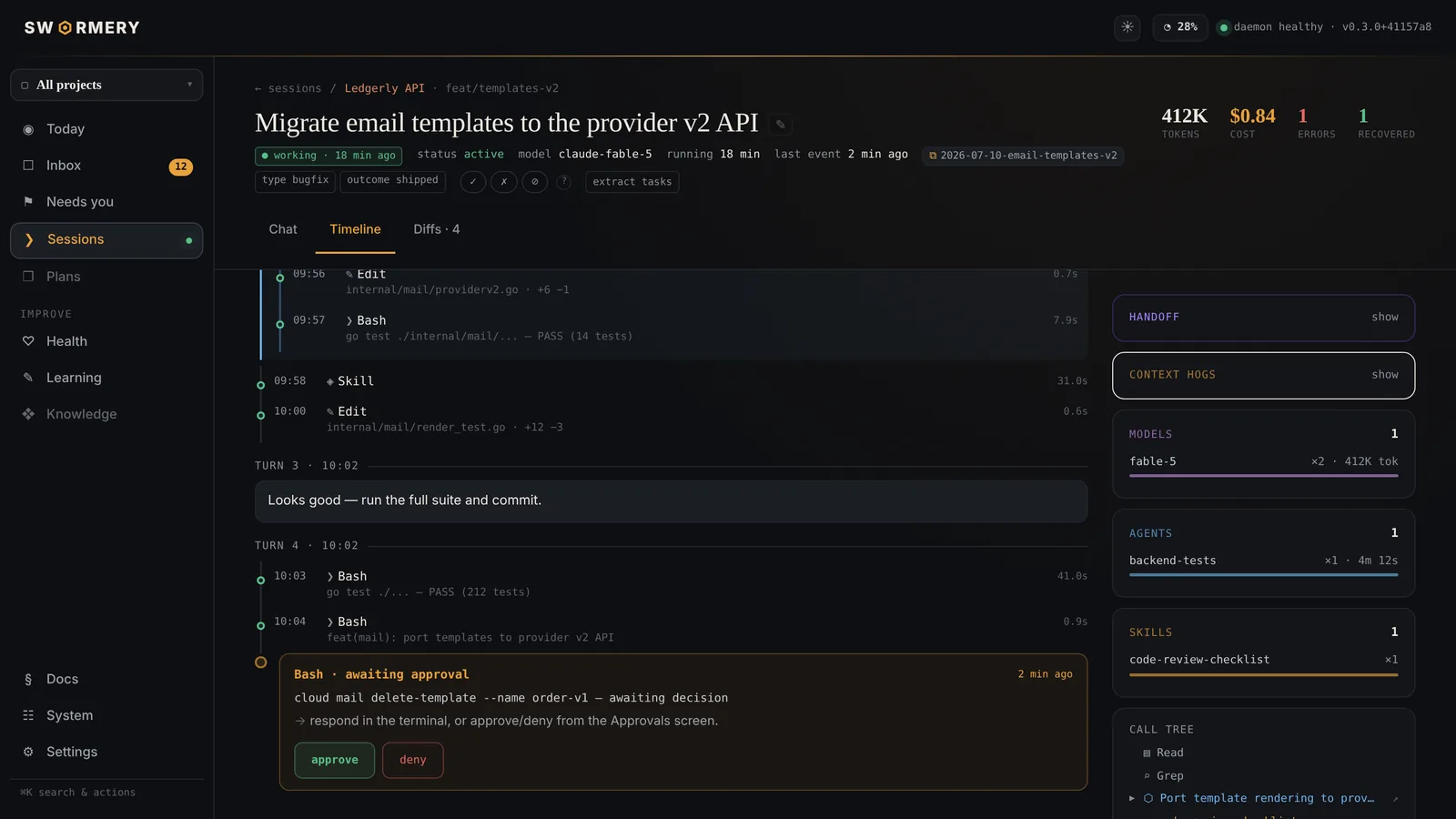Toggle the light/dark theme sun icon
The height and width of the screenshot is (819, 1456).
tap(1127, 27)
